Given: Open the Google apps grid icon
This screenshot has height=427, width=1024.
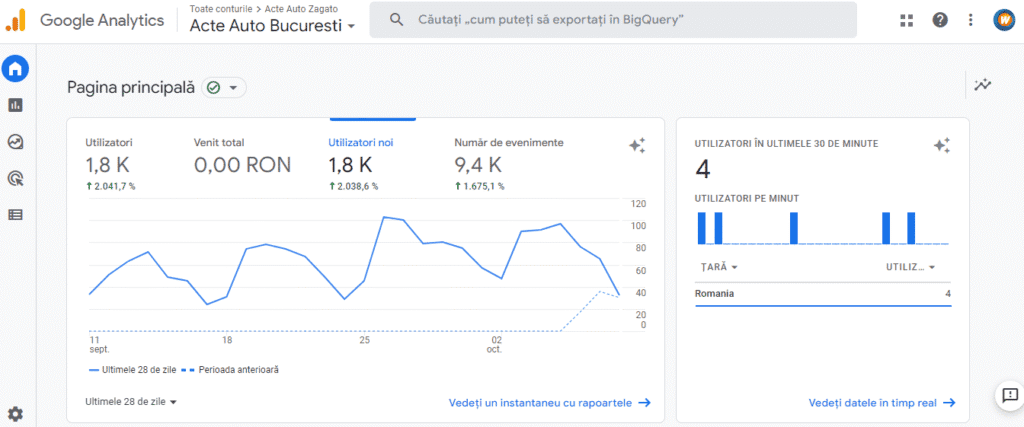Looking at the screenshot, I should click(x=906, y=20).
